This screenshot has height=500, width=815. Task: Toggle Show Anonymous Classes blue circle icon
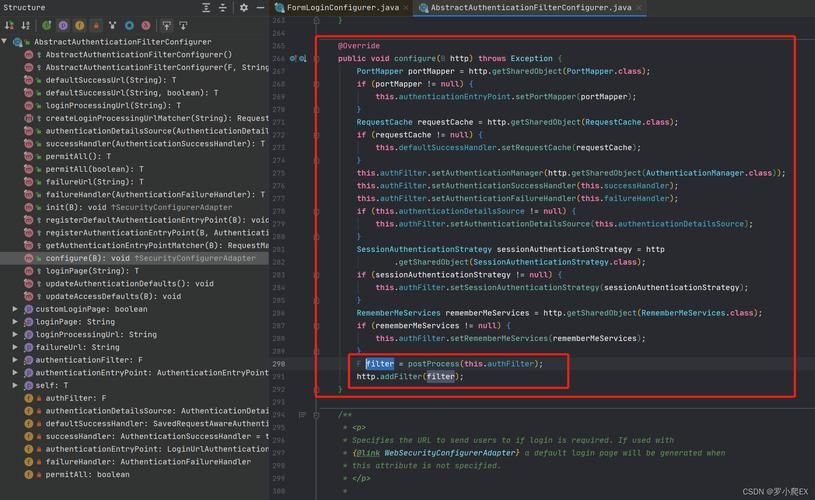[x=129, y=25]
